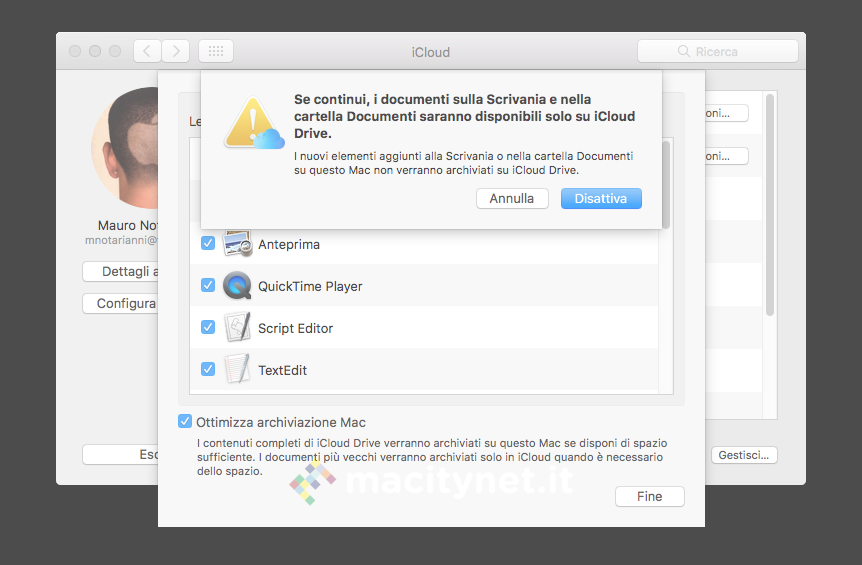This screenshot has height=565, width=862.
Task: Uncheck the Anteprima checkbox
Action: pyautogui.click(x=208, y=243)
